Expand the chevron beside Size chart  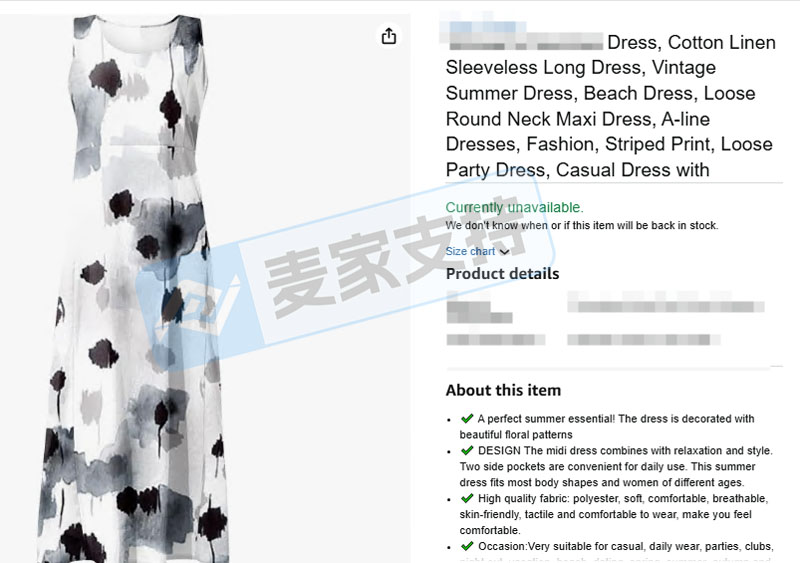pos(504,252)
